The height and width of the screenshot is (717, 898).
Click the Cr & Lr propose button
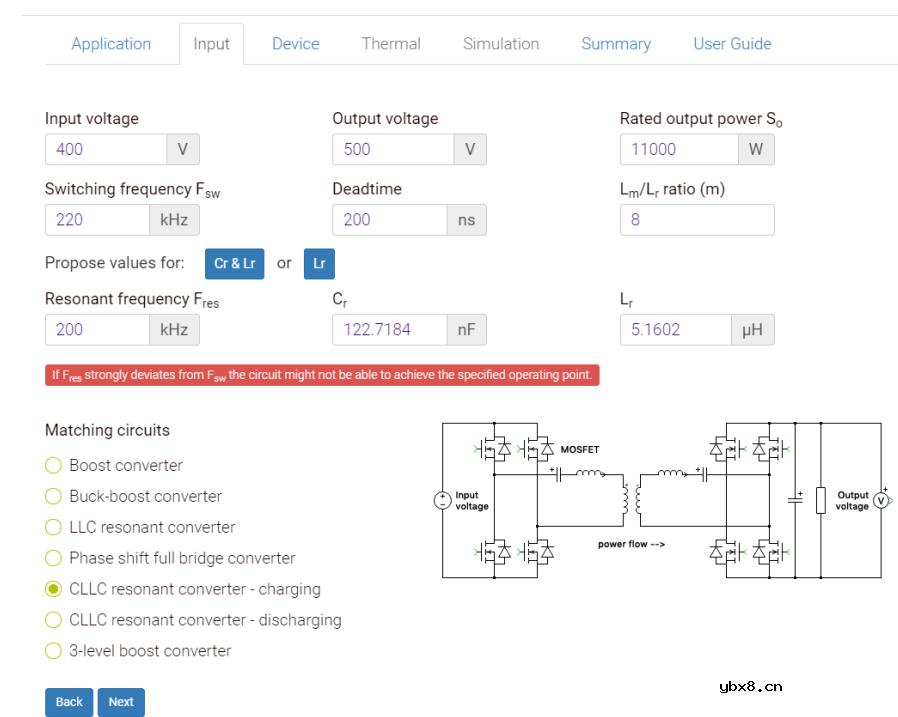(x=235, y=263)
